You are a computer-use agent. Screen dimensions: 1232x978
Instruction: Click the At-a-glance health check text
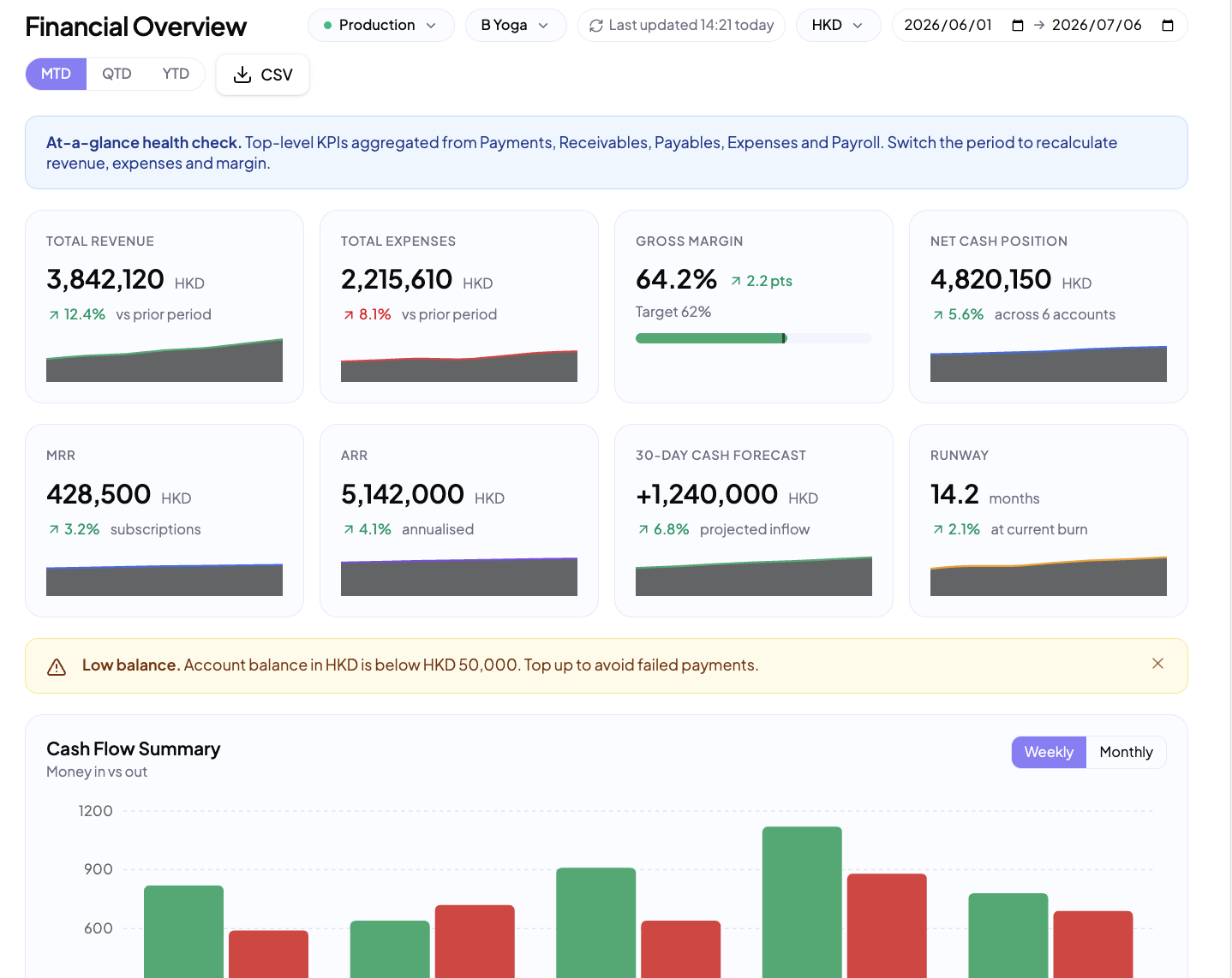pyautogui.click(x=144, y=142)
